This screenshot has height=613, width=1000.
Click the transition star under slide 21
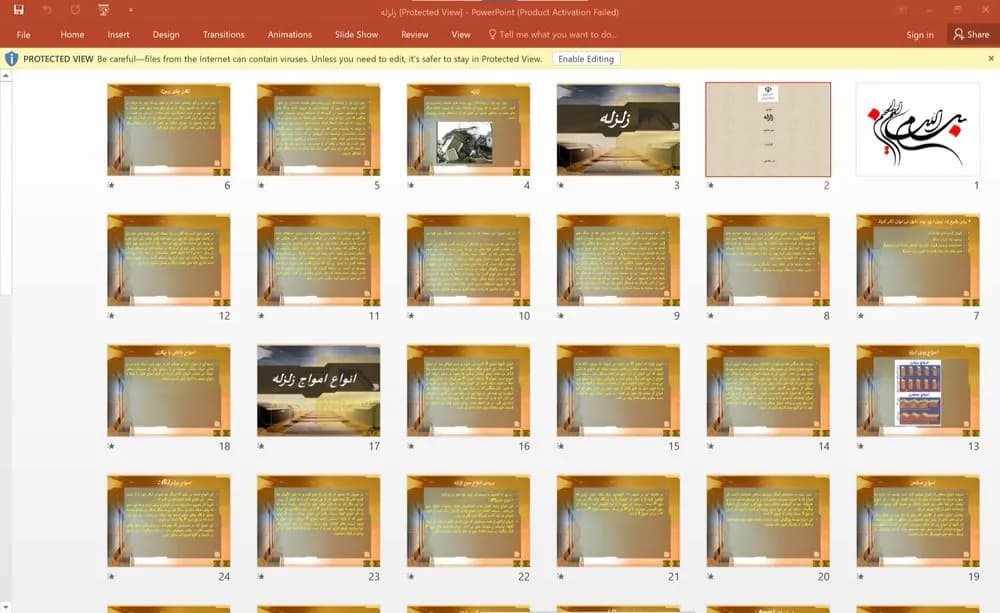pos(561,577)
